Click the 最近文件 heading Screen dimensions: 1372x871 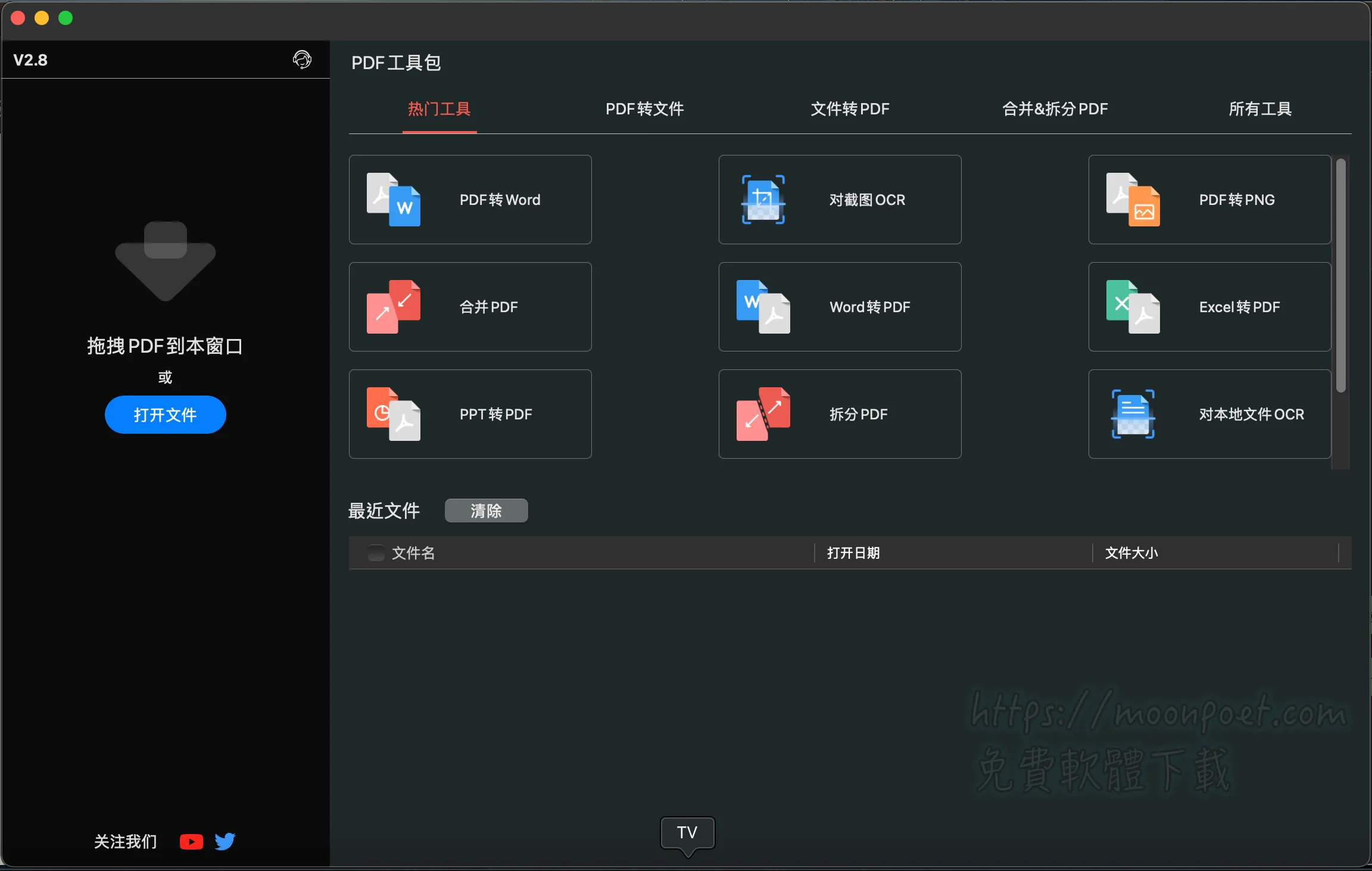[x=384, y=511]
